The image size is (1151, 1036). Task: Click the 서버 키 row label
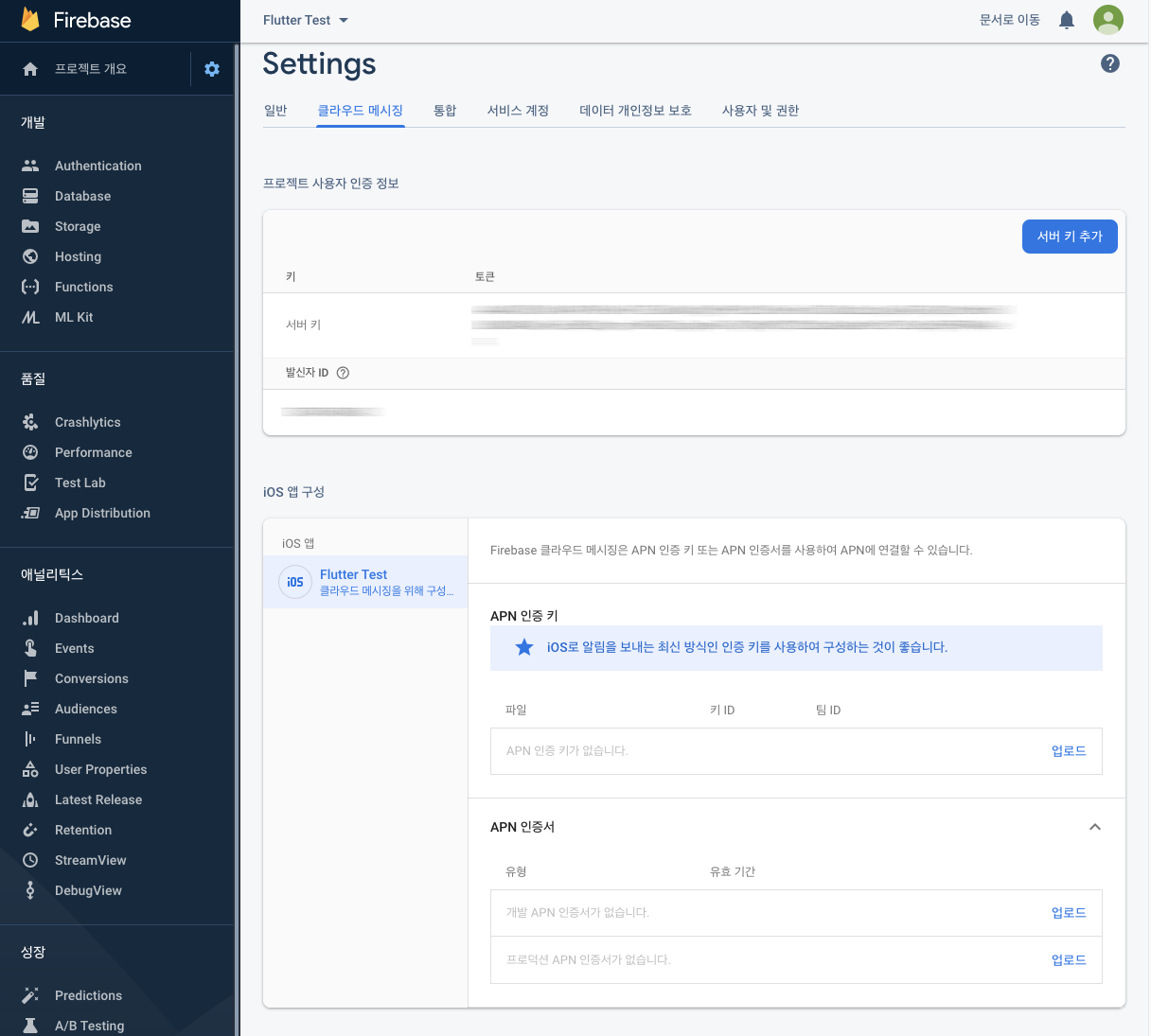303,325
